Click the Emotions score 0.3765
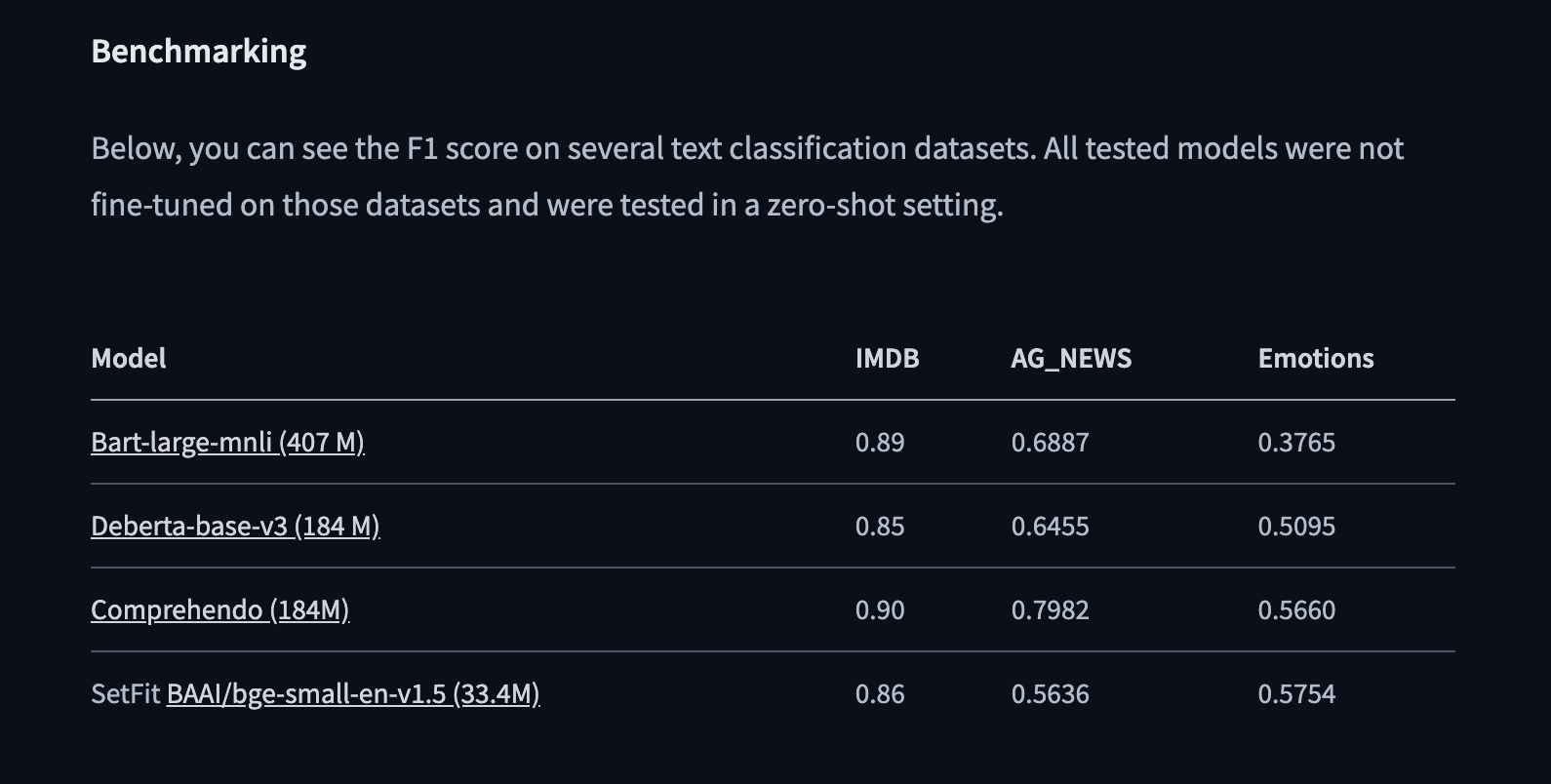1551x784 pixels. [x=1296, y=443]
